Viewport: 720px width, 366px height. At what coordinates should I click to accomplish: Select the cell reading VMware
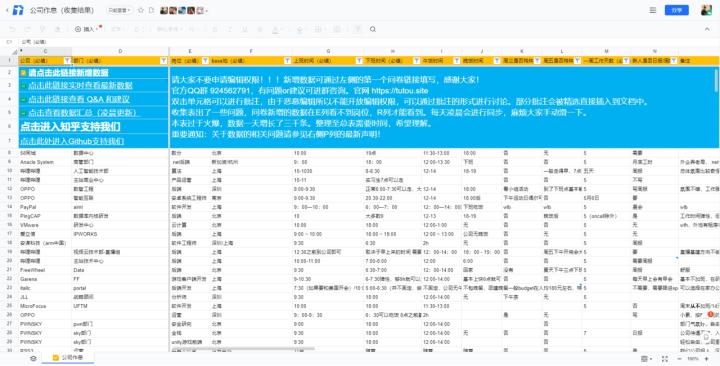(45, 225)
